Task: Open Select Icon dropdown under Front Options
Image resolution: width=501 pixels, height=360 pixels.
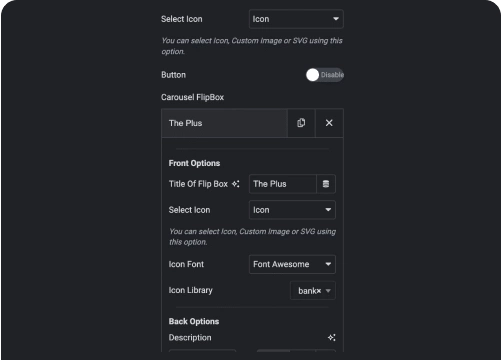Action: pos(292,210)
